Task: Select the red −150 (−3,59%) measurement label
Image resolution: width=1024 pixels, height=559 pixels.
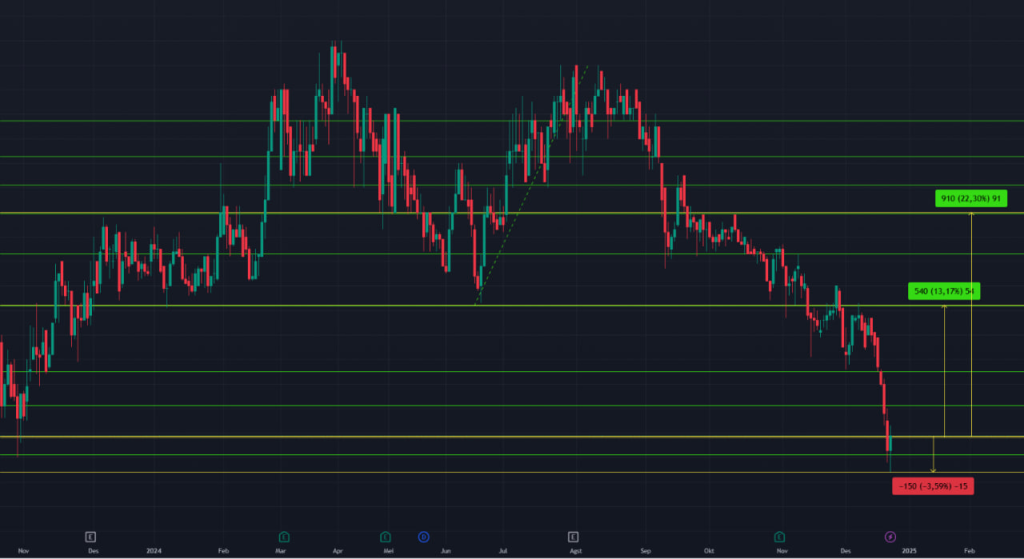Action: 933,486
